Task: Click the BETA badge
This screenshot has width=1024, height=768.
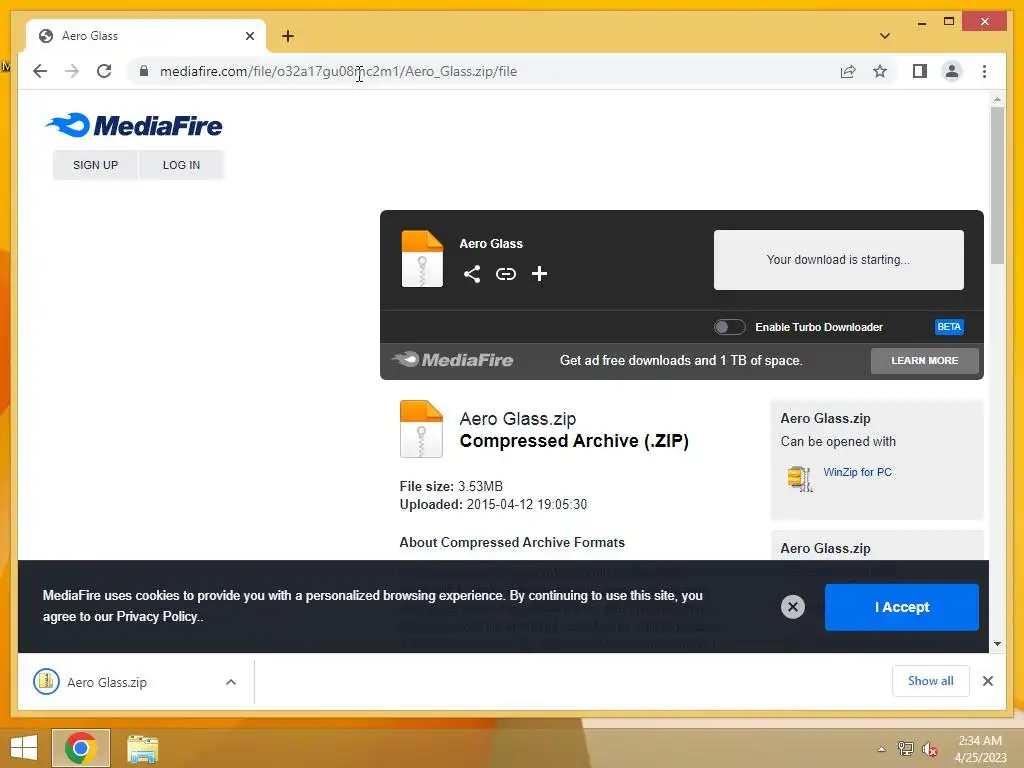Action: pos(949,327)
